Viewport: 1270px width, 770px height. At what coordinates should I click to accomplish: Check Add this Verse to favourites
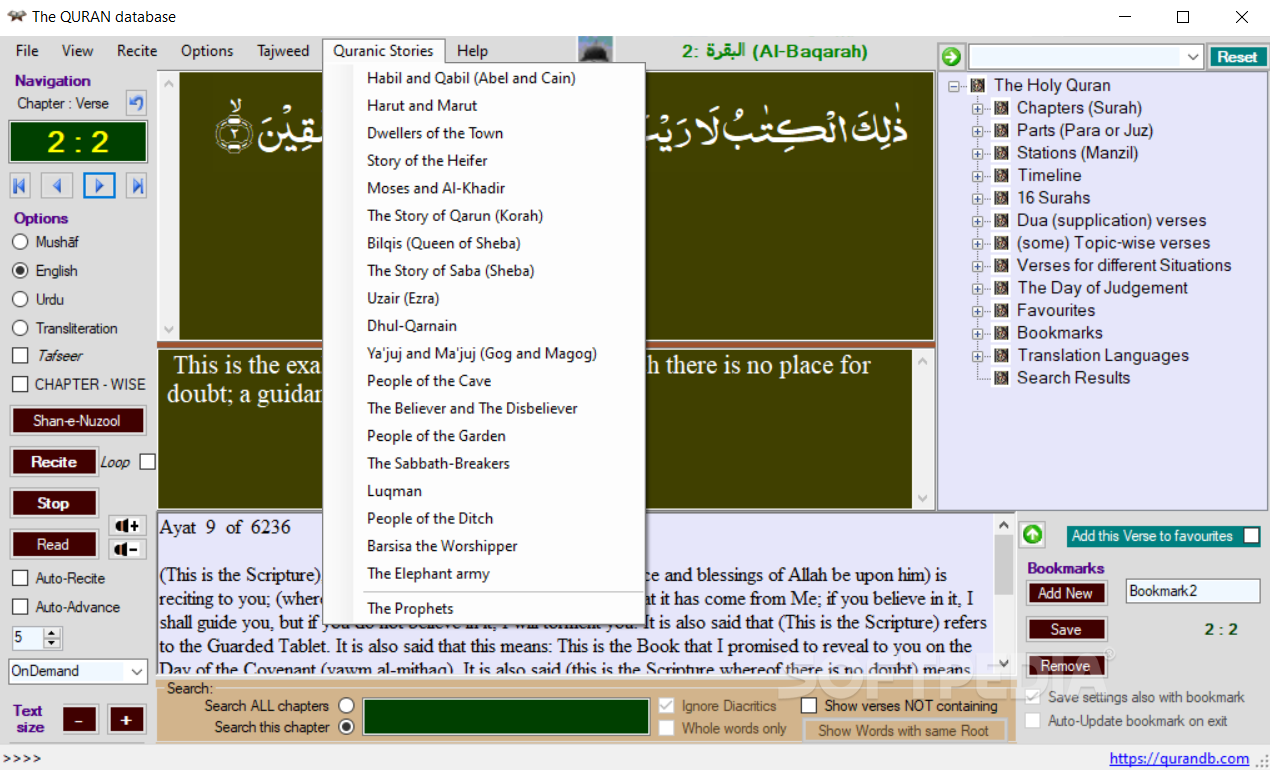[1250, 536]
